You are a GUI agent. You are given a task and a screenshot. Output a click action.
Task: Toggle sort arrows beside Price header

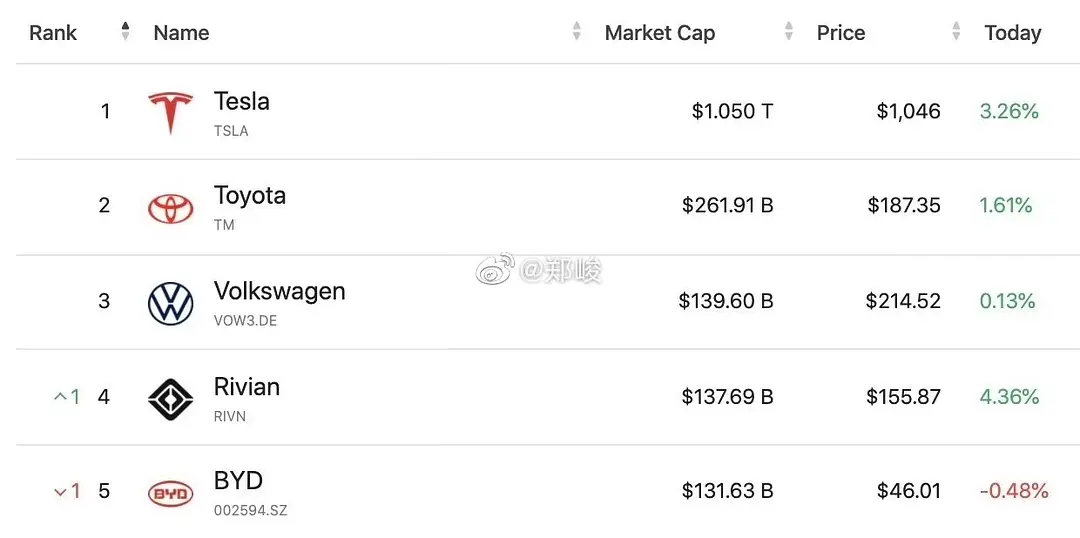pos(957,32)
